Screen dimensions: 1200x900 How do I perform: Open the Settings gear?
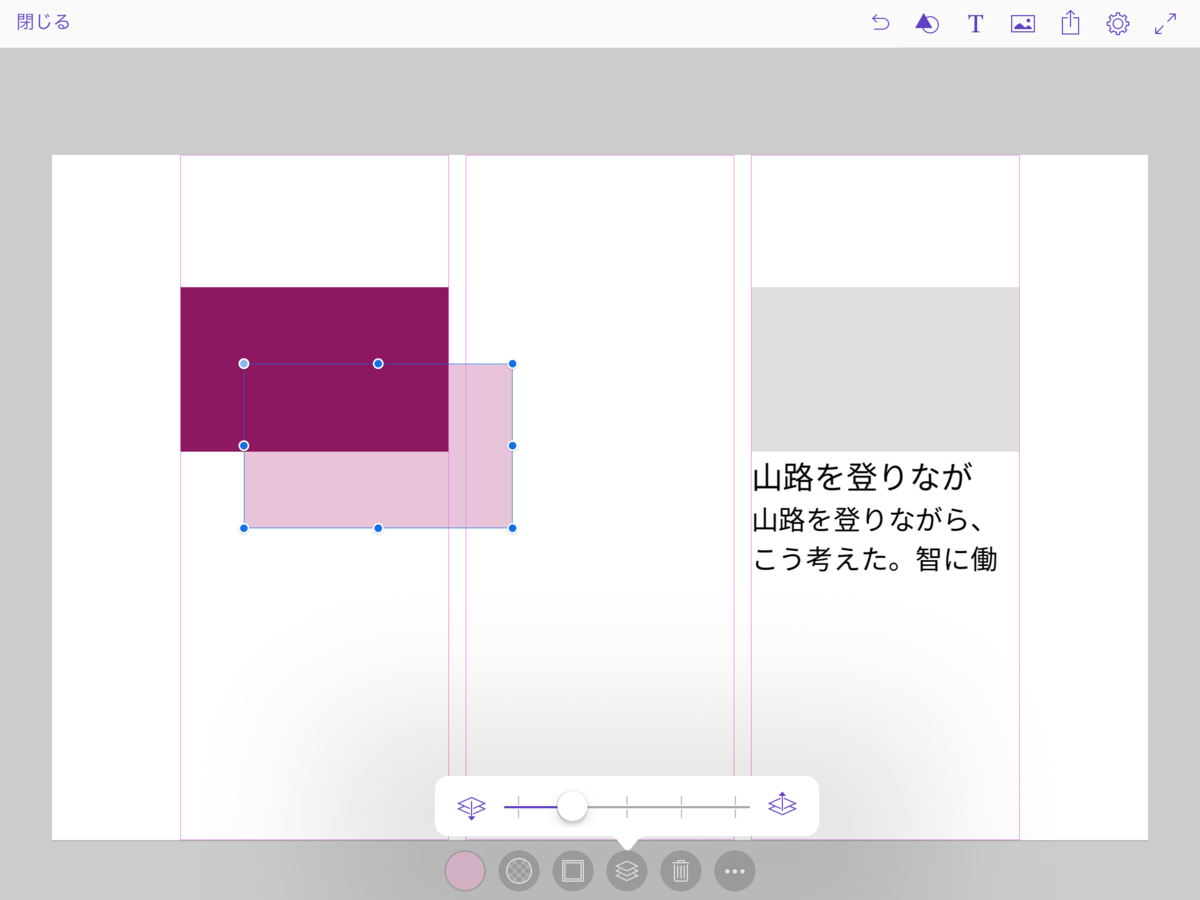[1117, 22]
